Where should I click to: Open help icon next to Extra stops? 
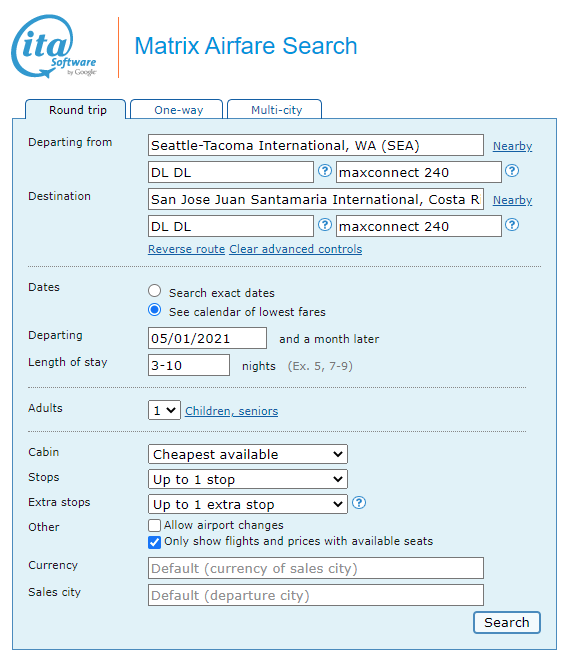click(358, 503)
